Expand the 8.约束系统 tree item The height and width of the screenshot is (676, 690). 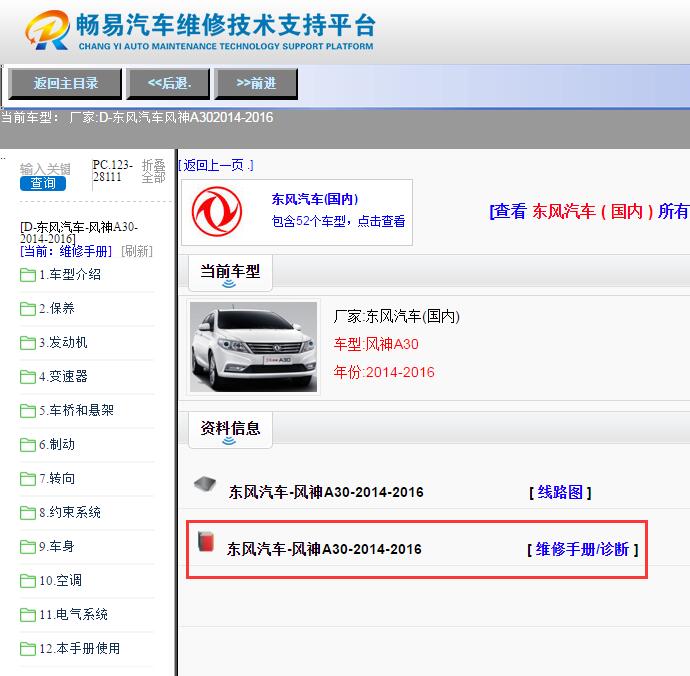70,512
